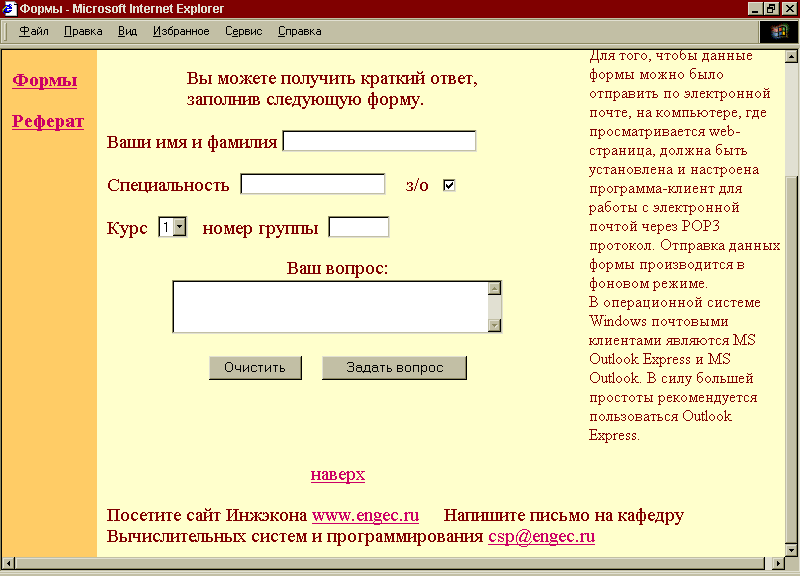The height and width of the screenshot is (576, 800).
Task: Follow the Формы sidebar link
Action: [45, 80]
